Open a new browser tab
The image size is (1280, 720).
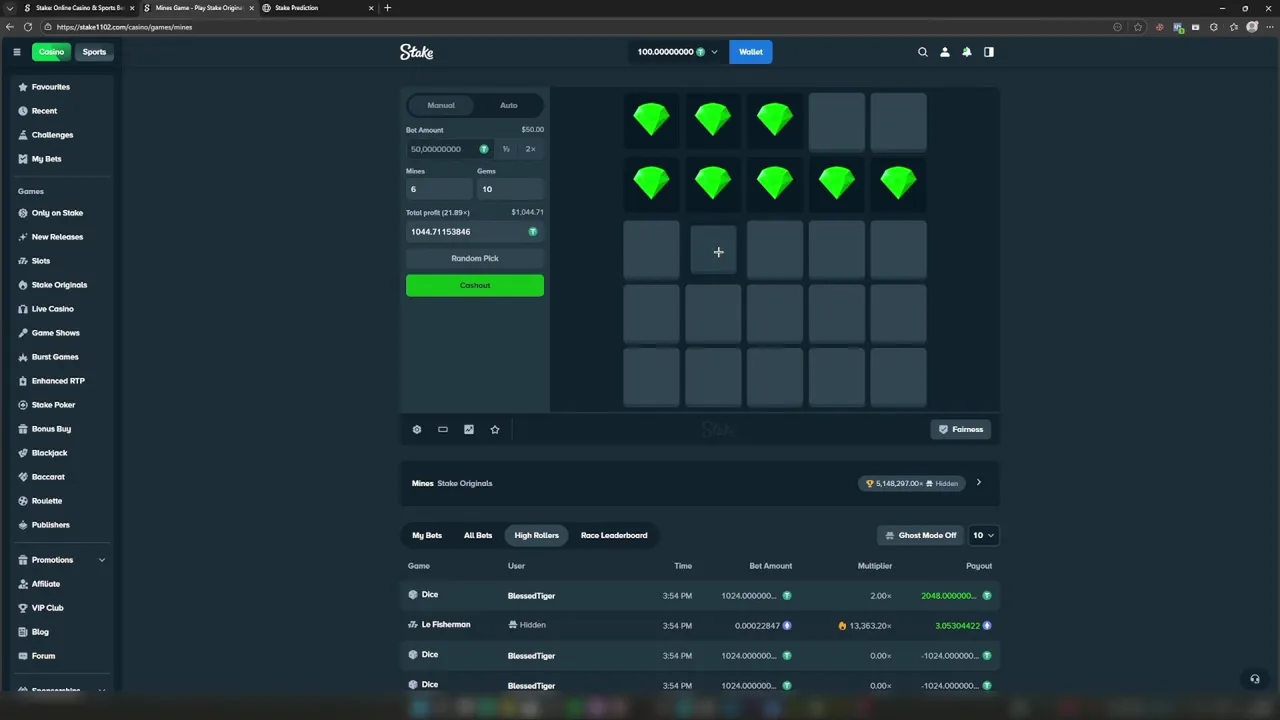pos(388,8)
